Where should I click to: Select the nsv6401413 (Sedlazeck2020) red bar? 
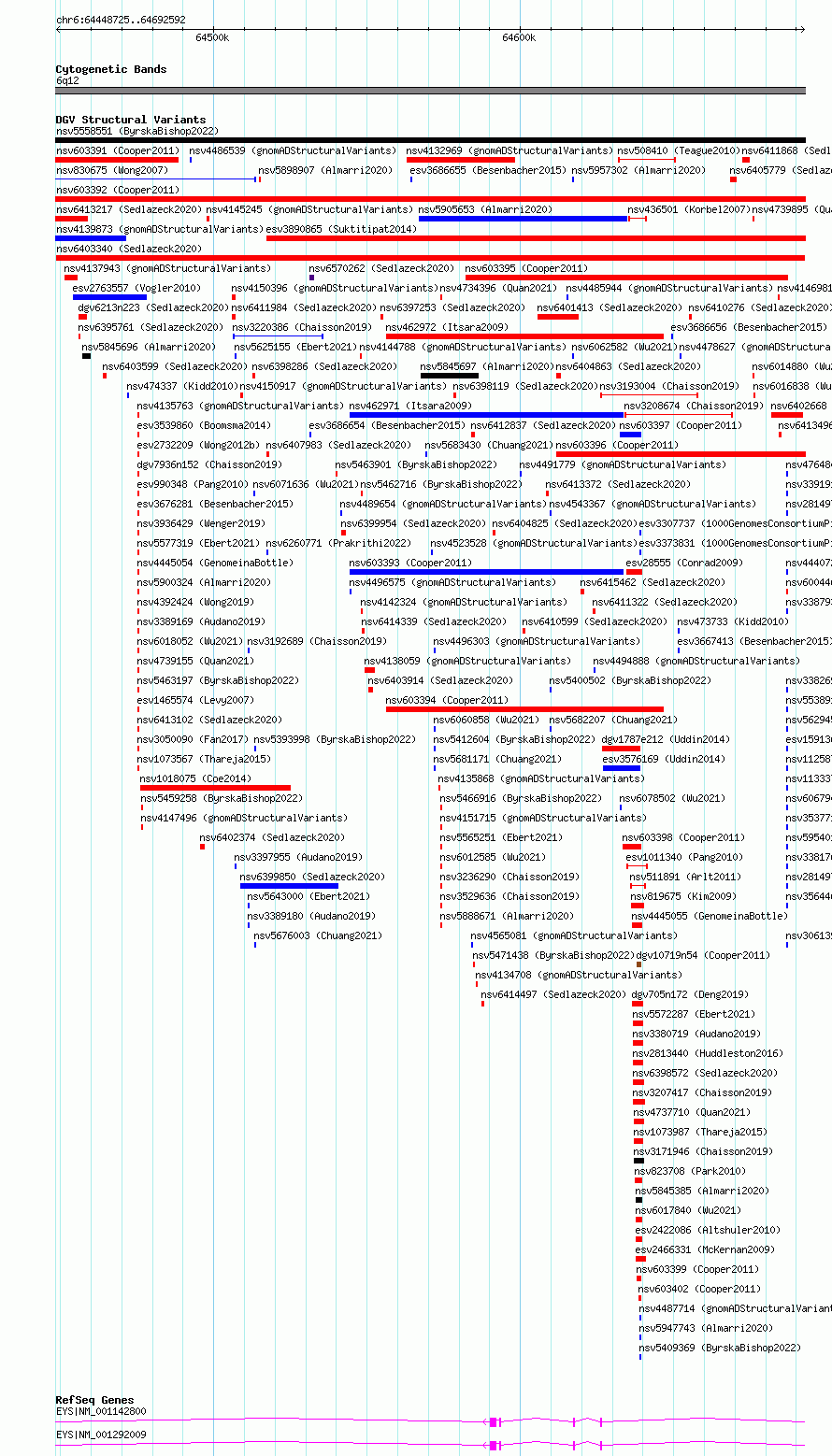pyautogui.click(x=558, y=317)
